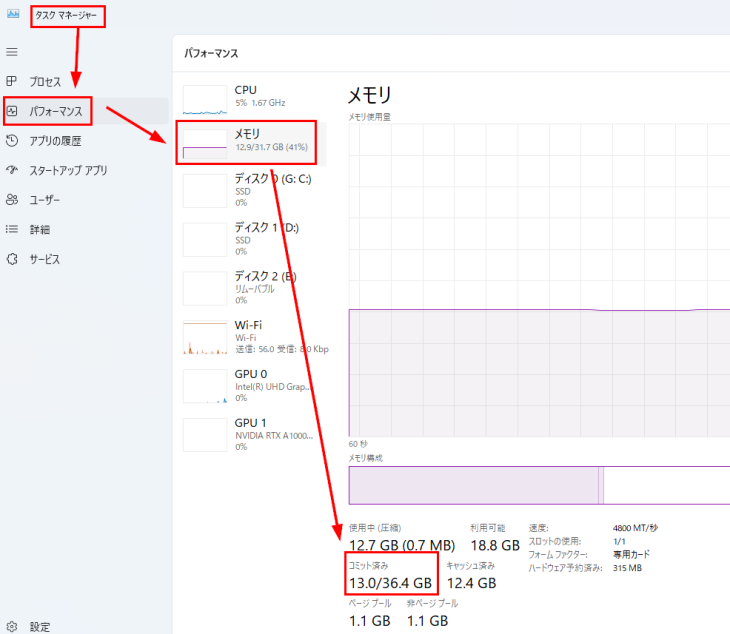Click the 設定 gear icon
Image resolution: width=730 pixels, height=634 pixels.
12,627
